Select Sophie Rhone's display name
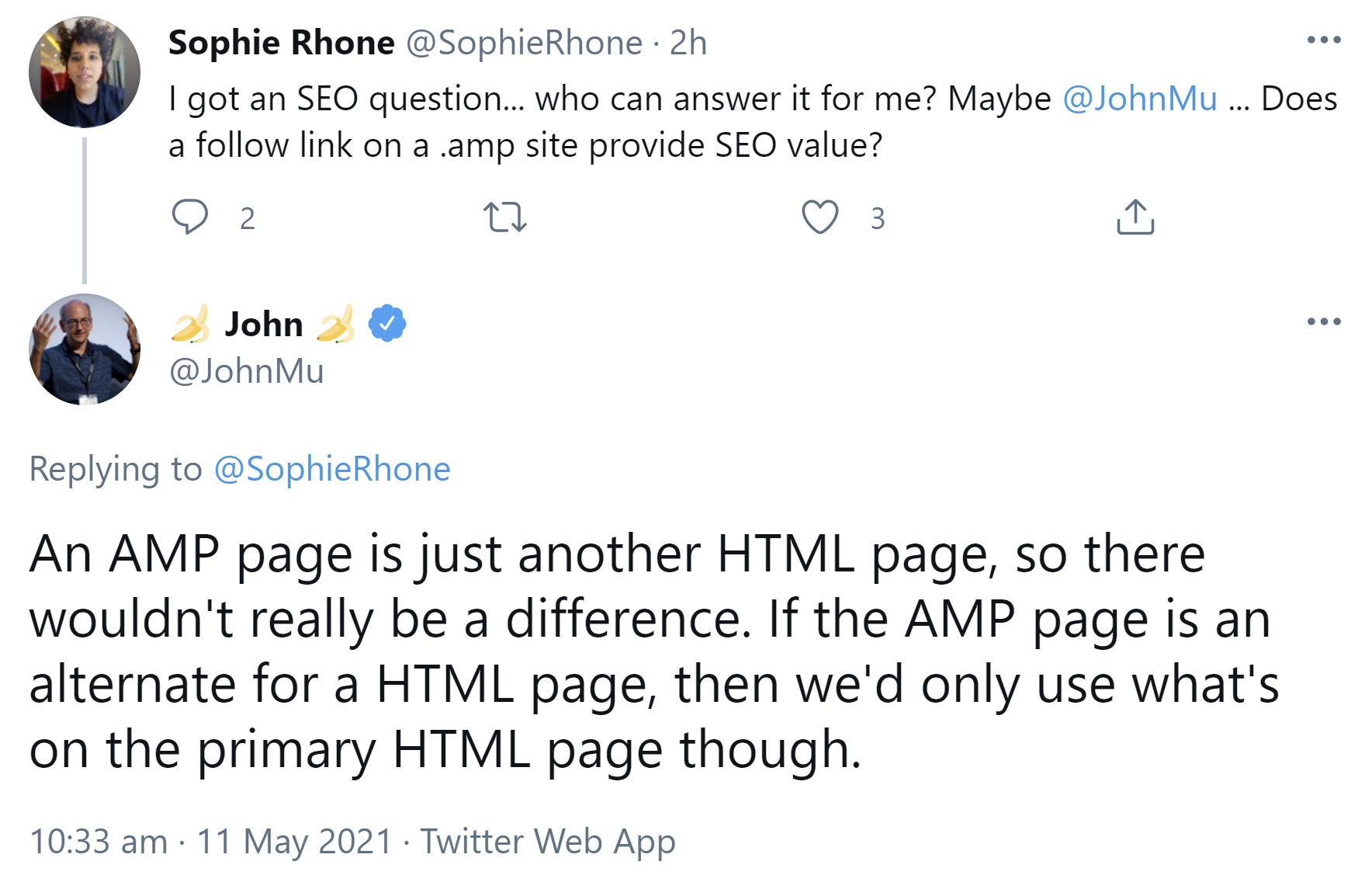The width and height of the screenshot is (1372, 896). (279, 42)
